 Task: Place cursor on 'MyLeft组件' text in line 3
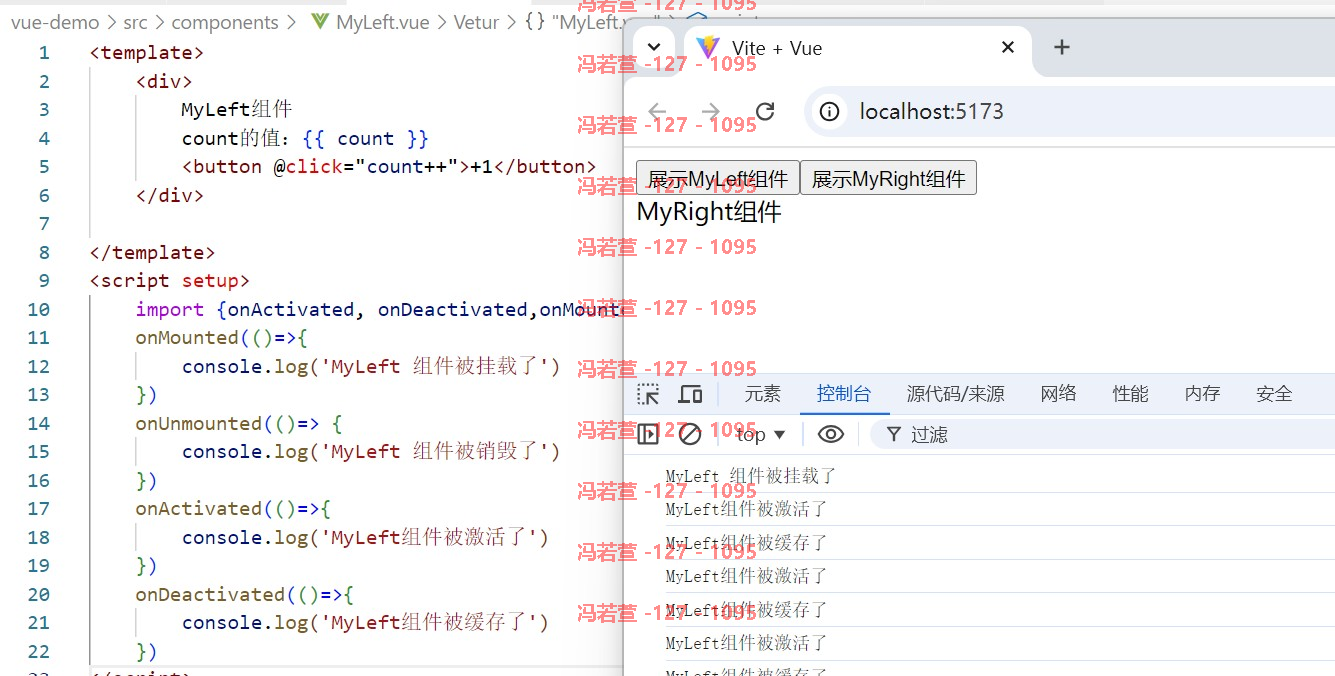click(237, 109)
